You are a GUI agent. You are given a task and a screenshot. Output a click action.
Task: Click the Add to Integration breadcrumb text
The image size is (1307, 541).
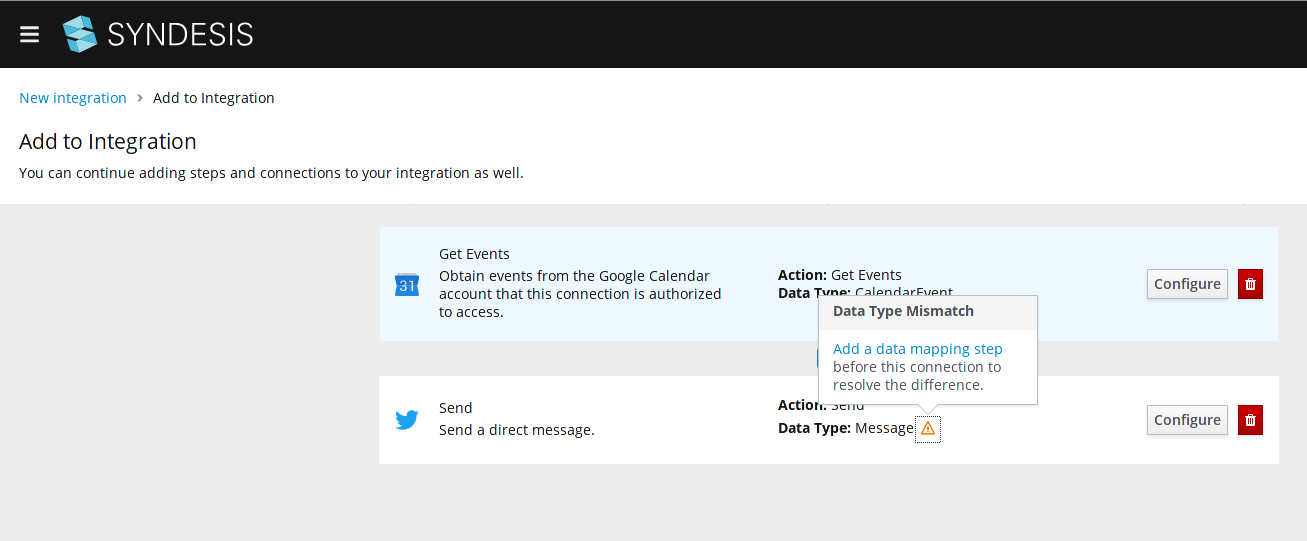(214, 98)
